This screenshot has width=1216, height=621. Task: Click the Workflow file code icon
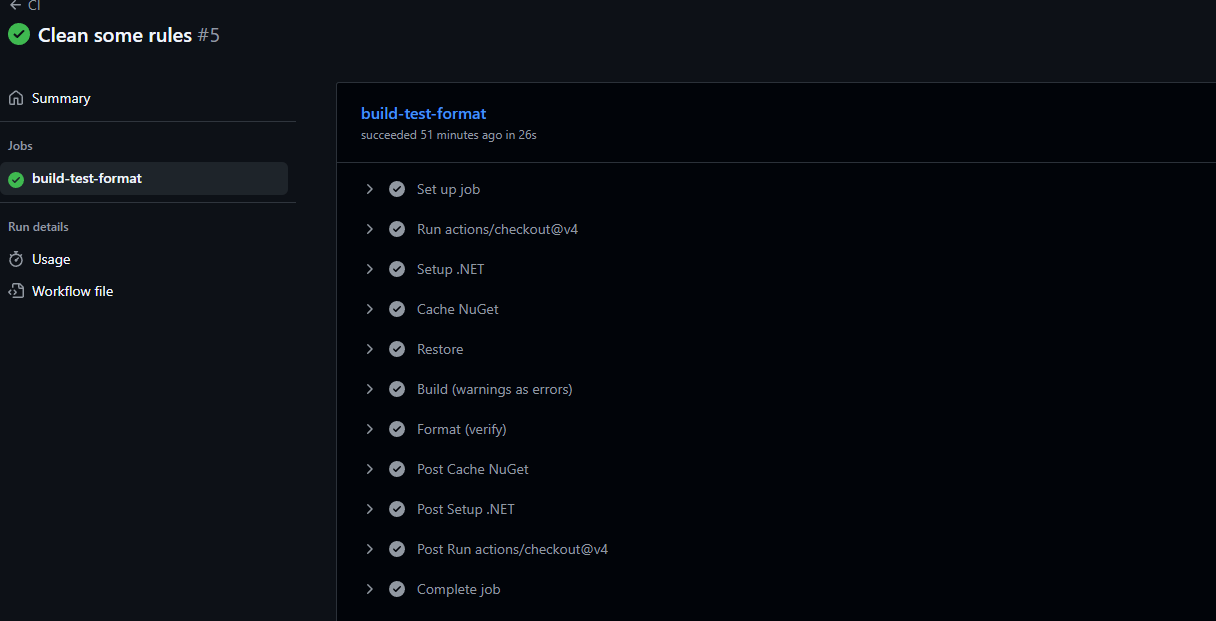click(16, 291)
